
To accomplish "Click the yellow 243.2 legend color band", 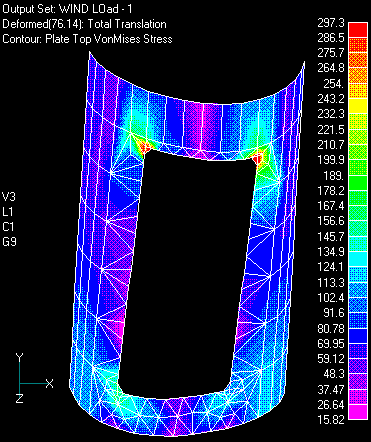I will coord(358,105).
